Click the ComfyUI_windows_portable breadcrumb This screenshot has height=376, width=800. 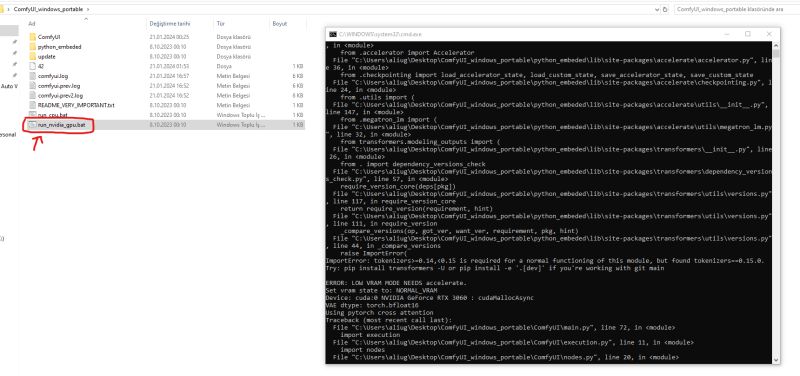point(48,9)
